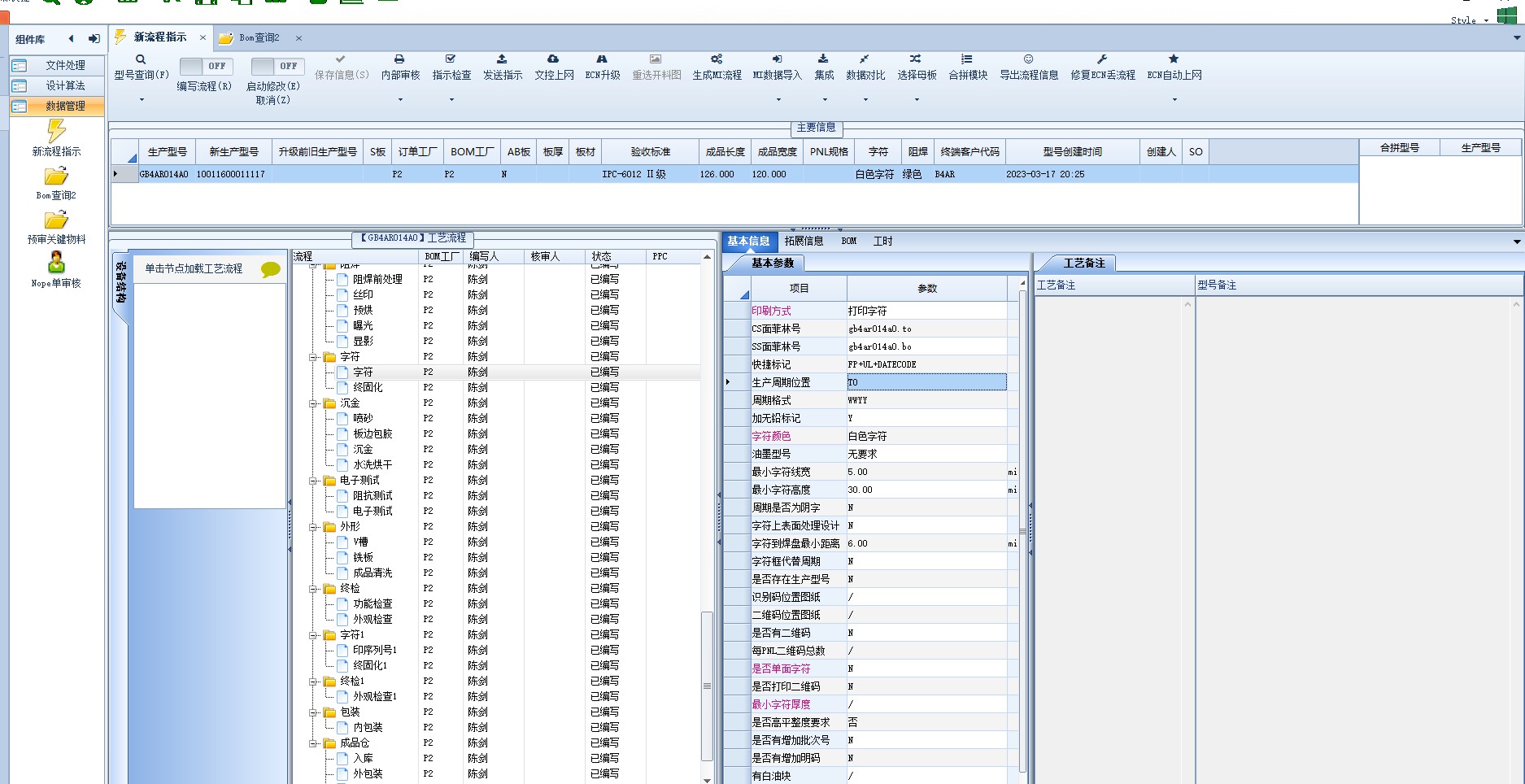1525x784 pixels.
Task: Open the 文件处理 sidebar group
Action: (x=57, y=65)
